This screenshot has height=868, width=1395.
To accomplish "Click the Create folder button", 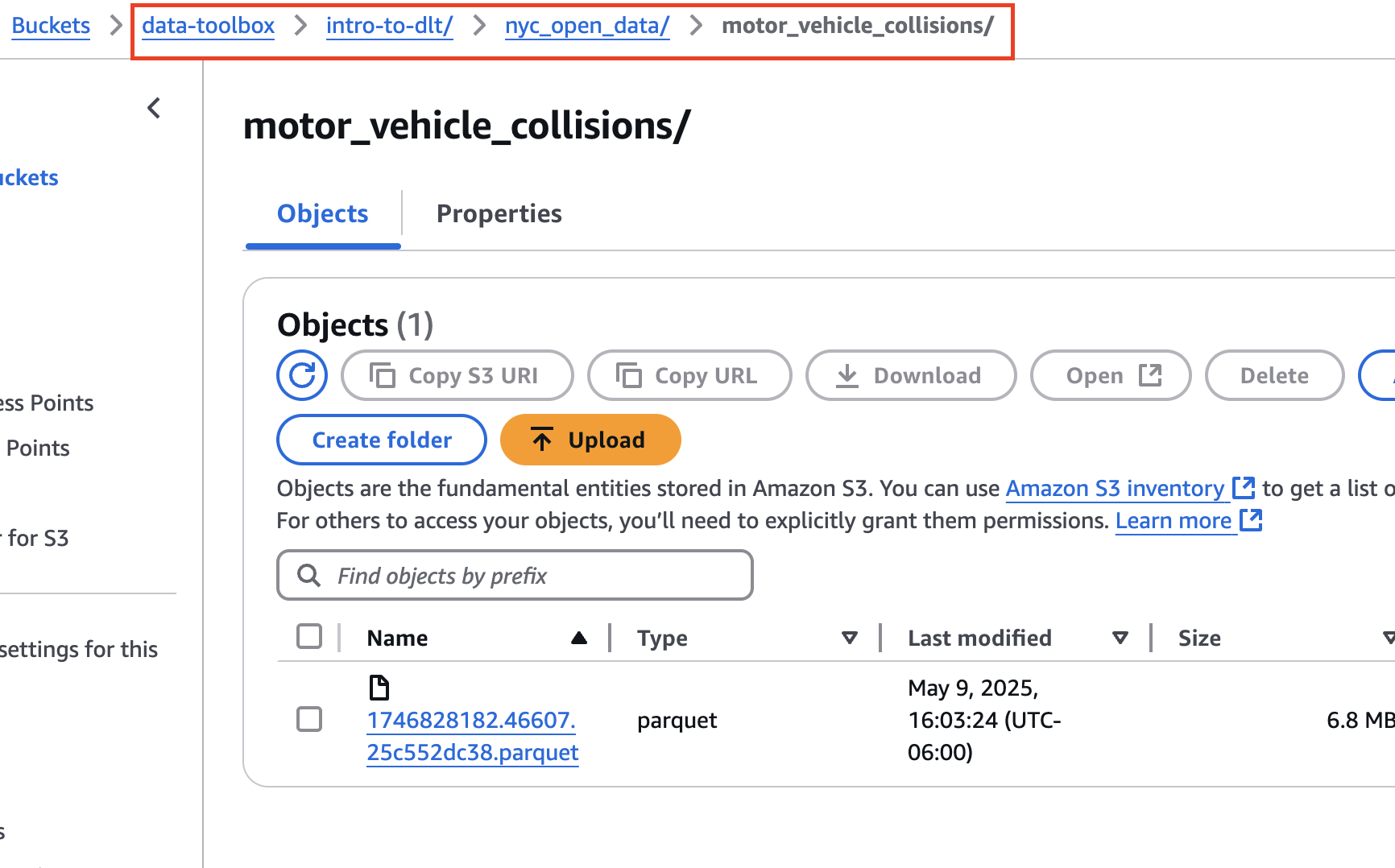I will click(x=381, y=440).
